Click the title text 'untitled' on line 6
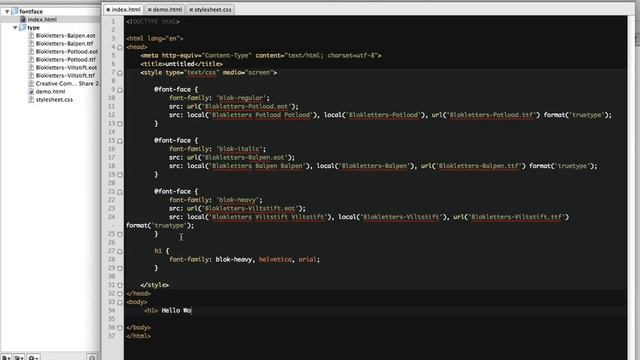This screenshot has height=360, width=640. [180, 64]
